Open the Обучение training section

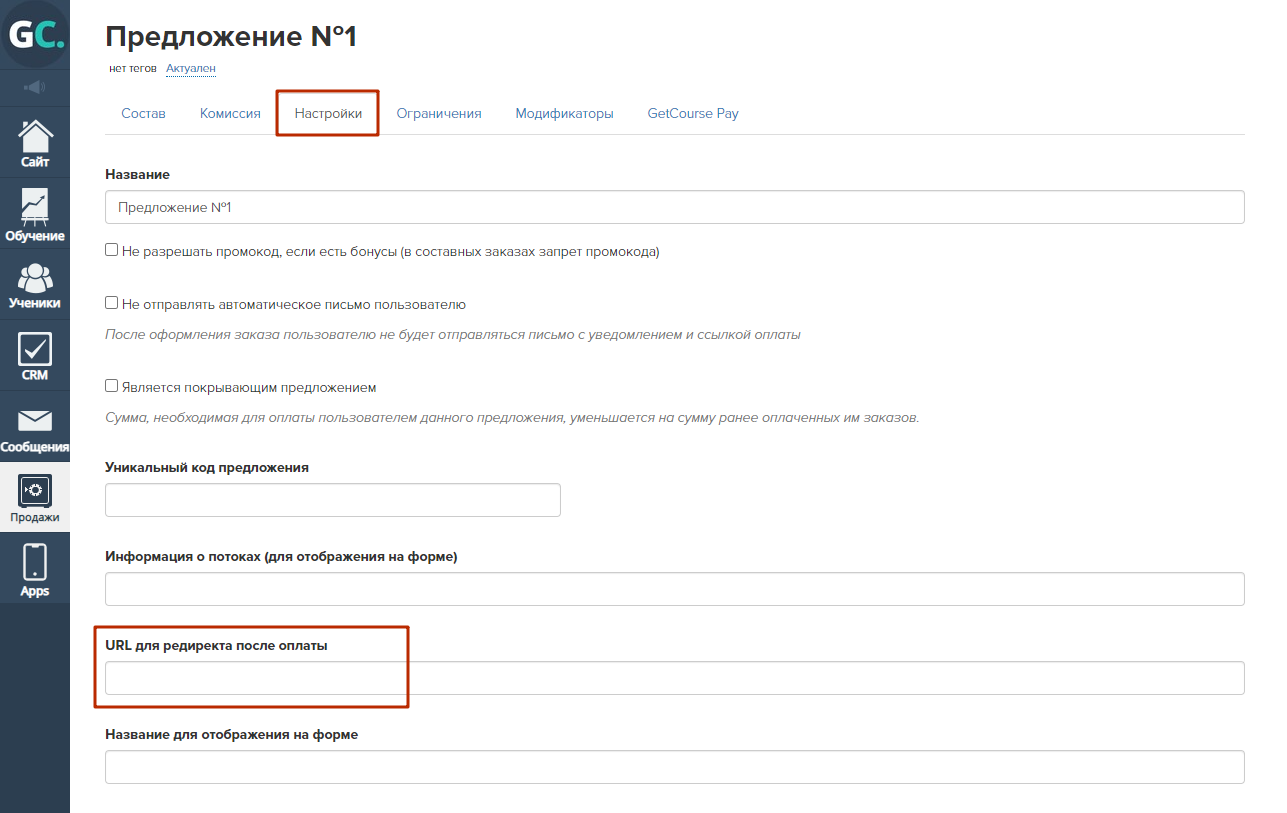pos(35,215)
